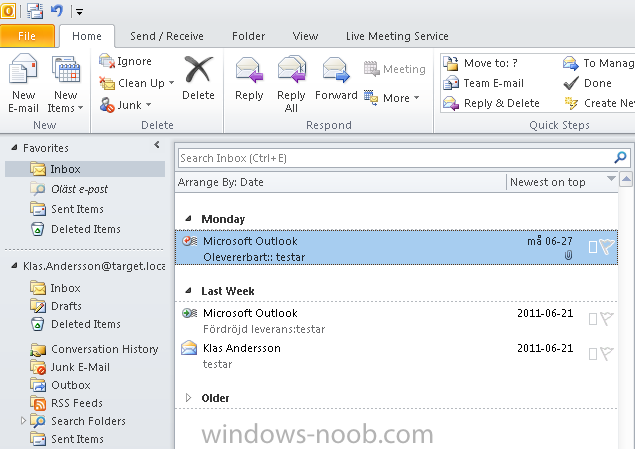The image size is (635, 449).
Task: Reply to the selected message
Action: pyautogui.click(x=249, y=78)
